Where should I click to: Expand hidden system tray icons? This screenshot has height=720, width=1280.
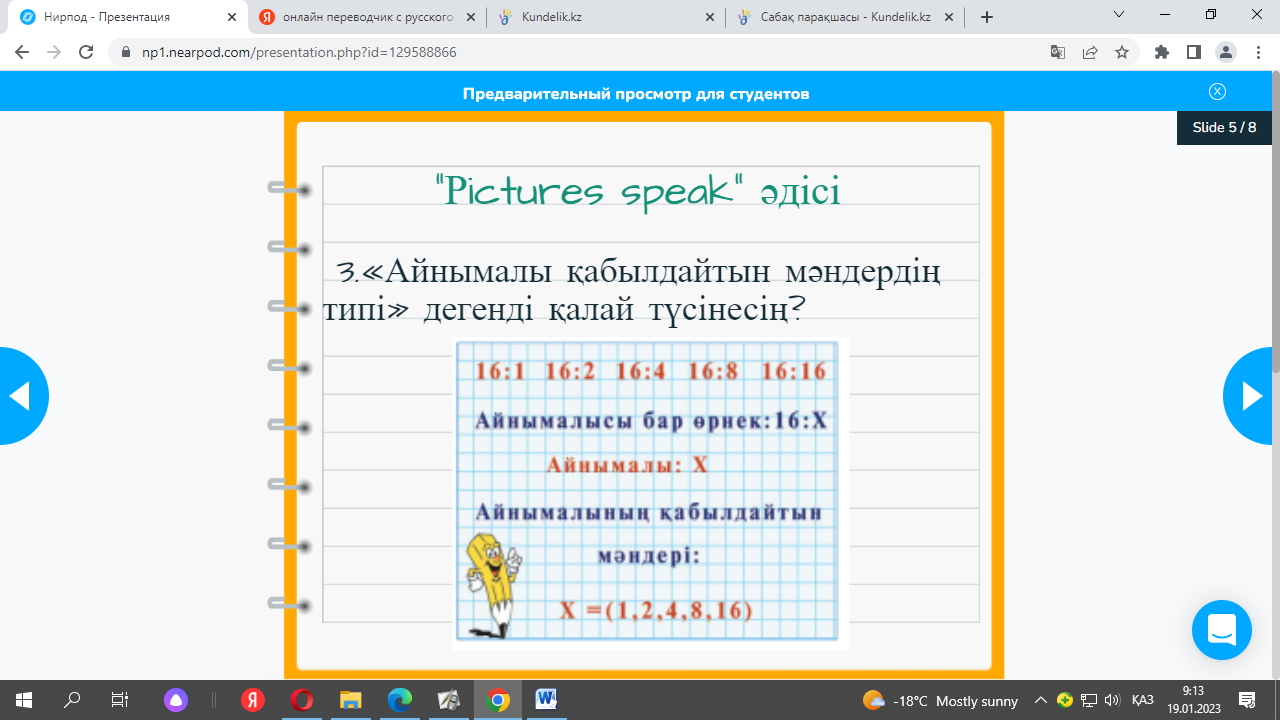1040,701
